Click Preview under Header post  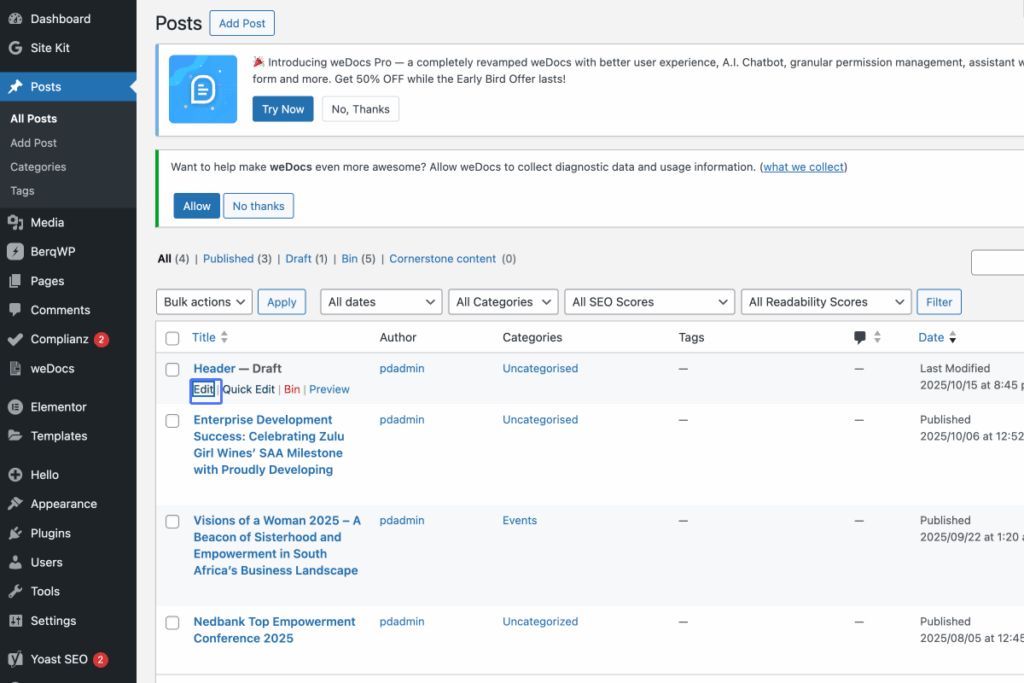(x=329, y=389)
